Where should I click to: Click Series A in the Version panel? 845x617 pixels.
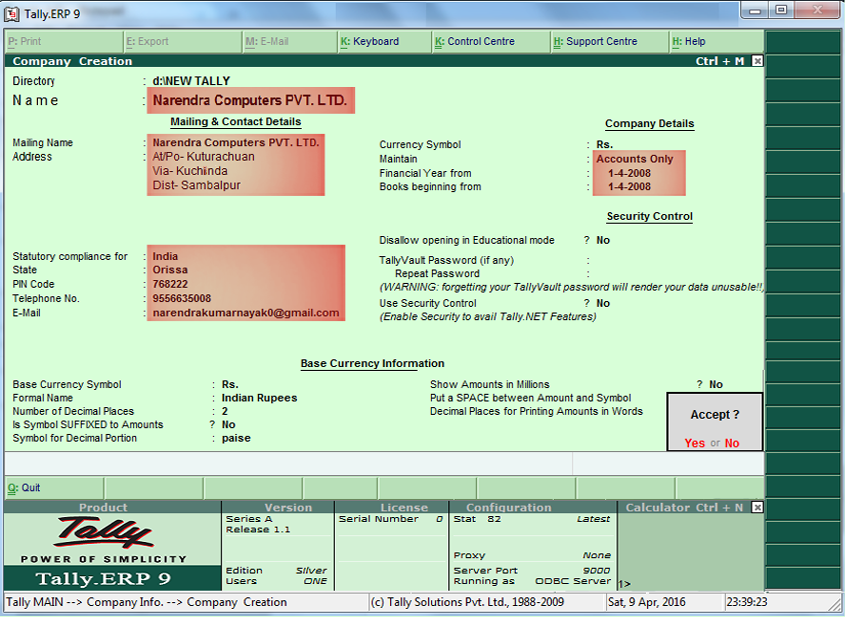249,519
